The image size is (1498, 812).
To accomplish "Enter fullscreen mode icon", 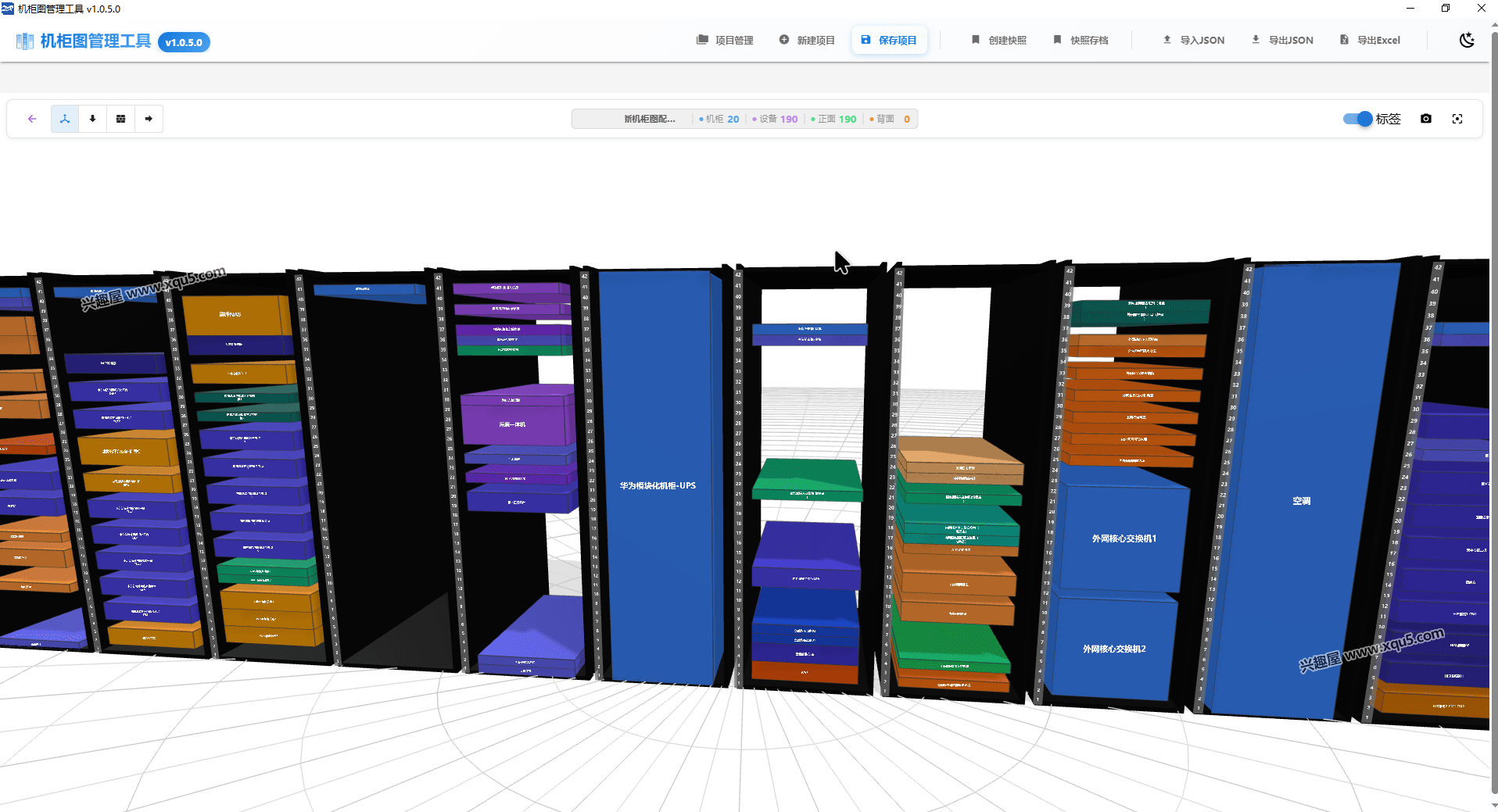I will (x=1457, y=119).
